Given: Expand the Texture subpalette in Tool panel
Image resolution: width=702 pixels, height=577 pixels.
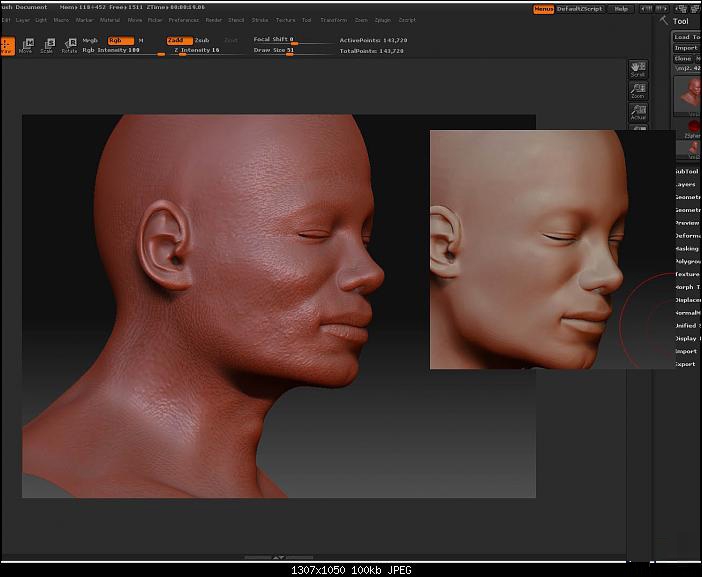Looking at the screenshot, I should (687, 274).
